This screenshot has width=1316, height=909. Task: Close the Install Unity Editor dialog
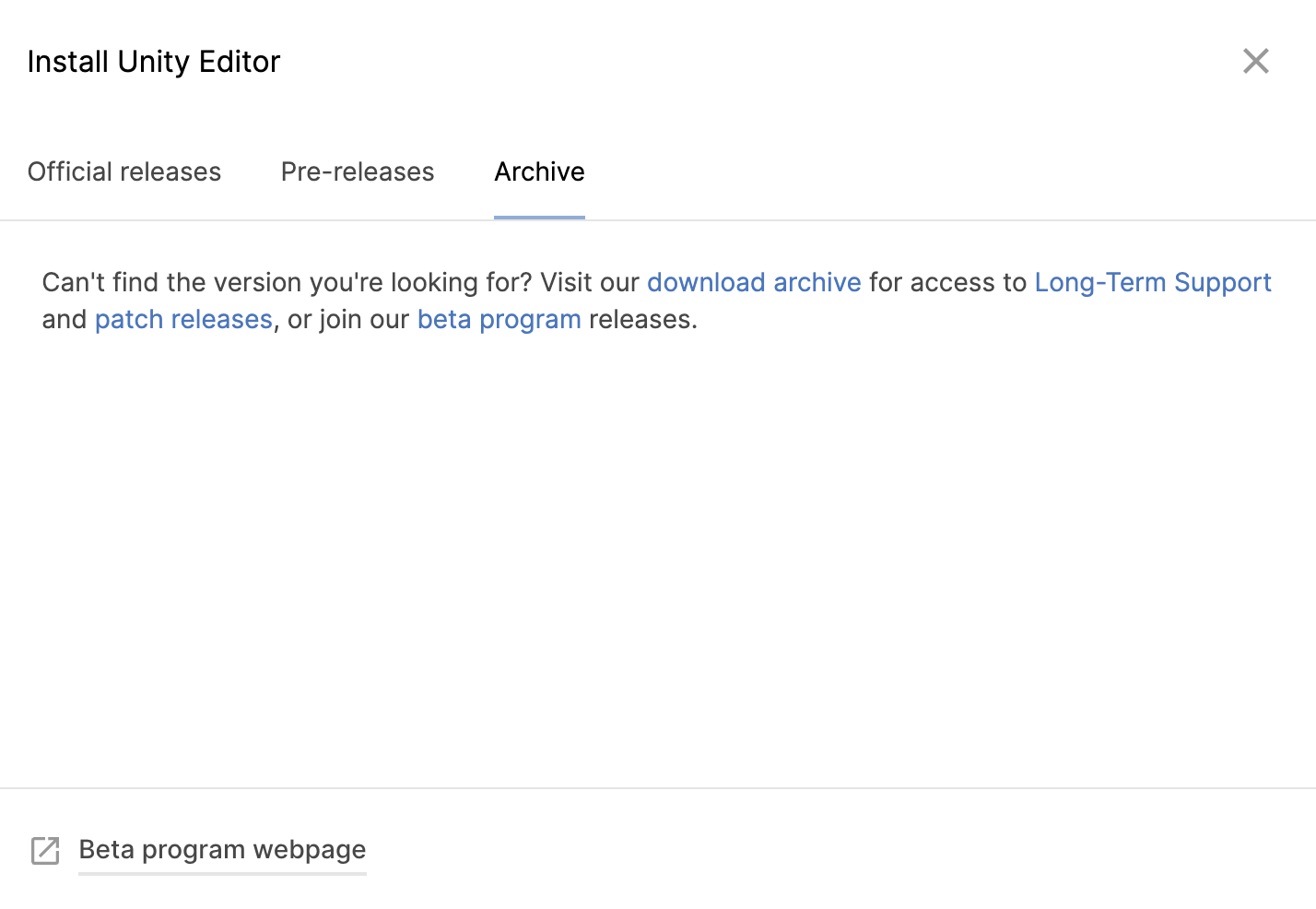tap(1255, 62)
